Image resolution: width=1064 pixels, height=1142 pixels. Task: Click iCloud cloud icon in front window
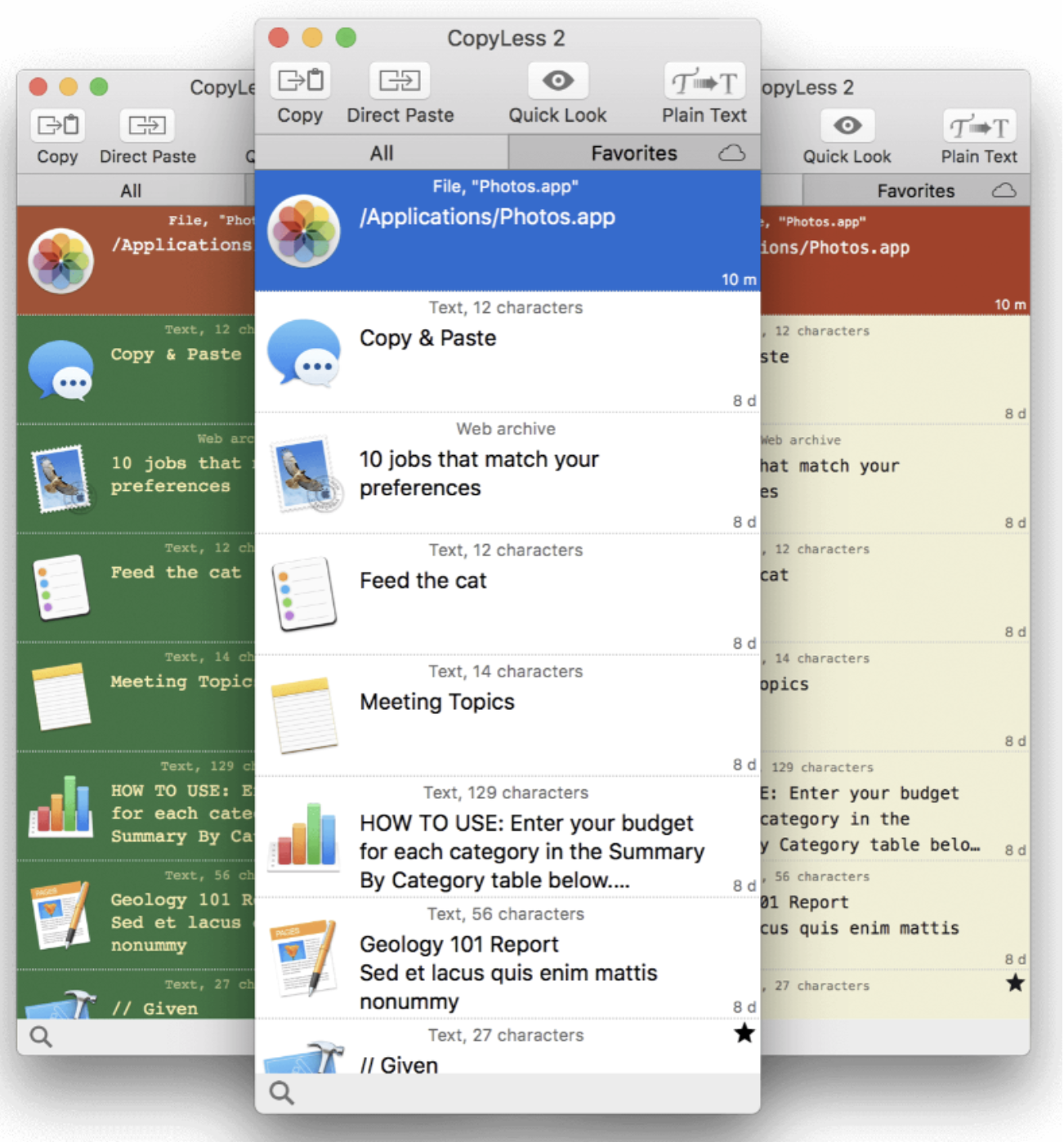(731, 153)
